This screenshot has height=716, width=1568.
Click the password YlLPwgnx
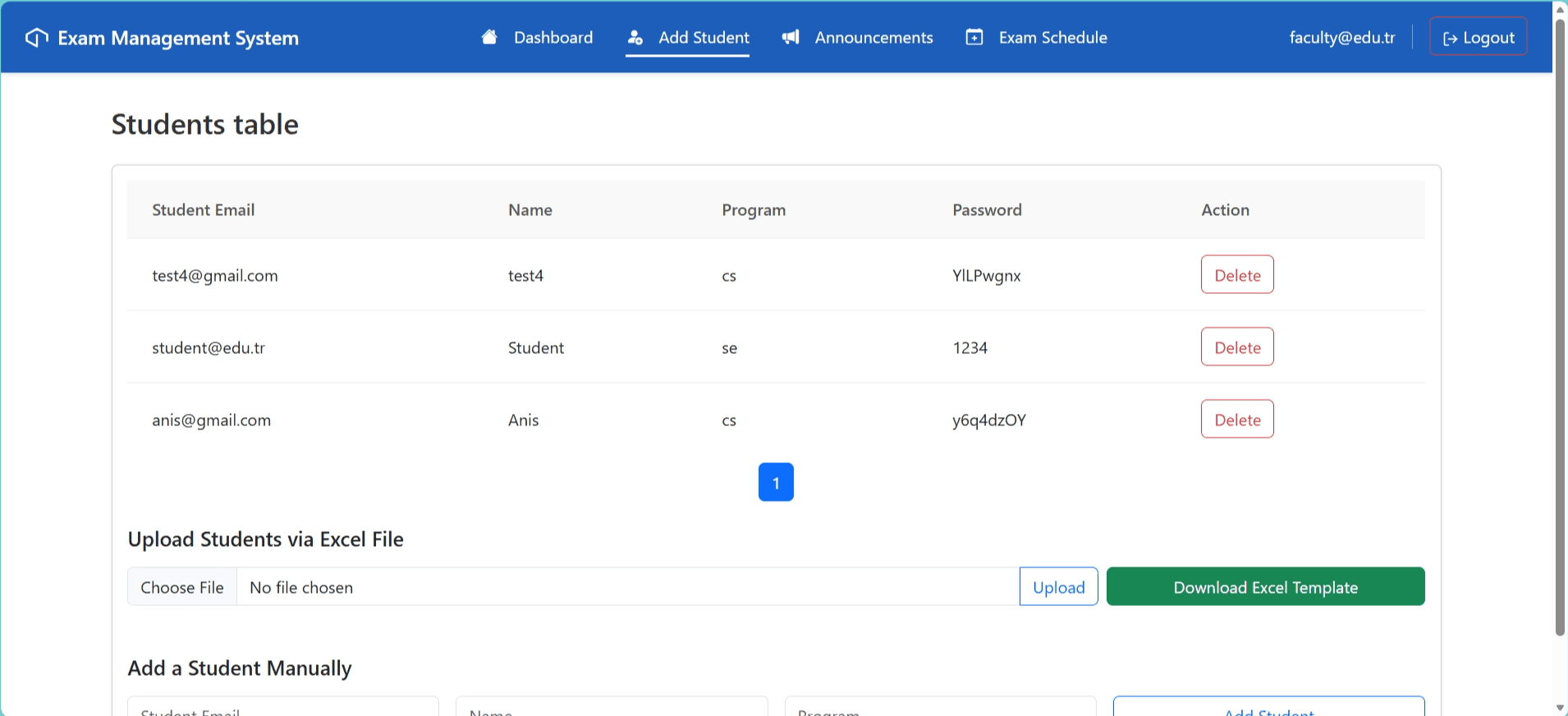point(987,276)
